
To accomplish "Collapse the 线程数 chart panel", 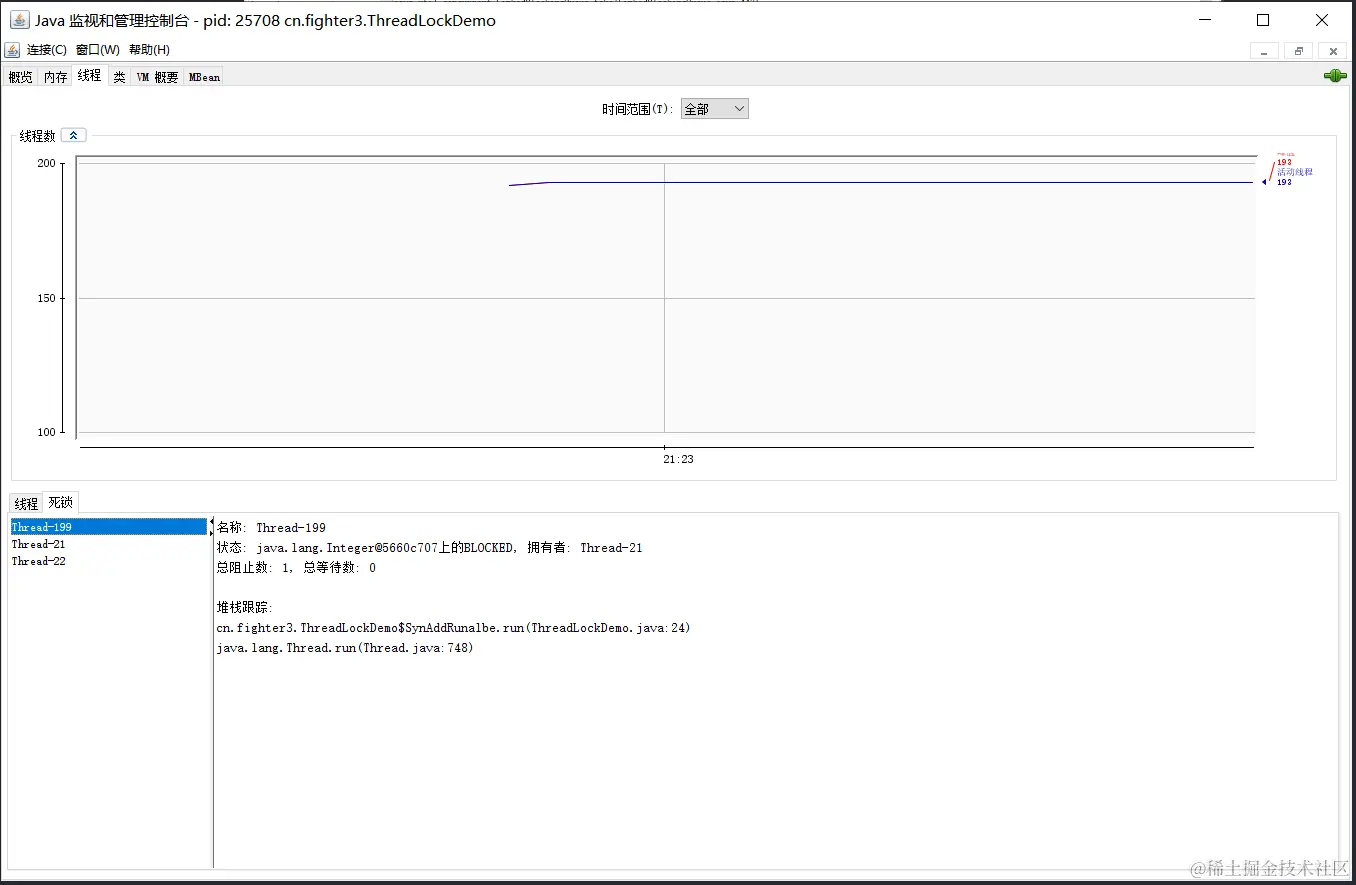I will click(73, 135).
